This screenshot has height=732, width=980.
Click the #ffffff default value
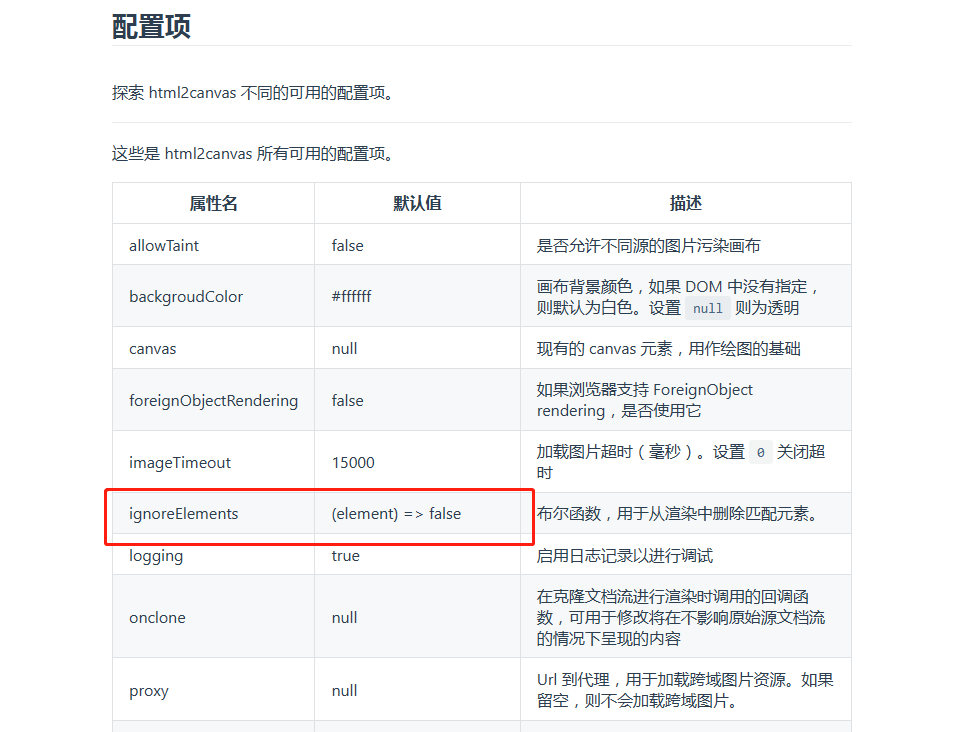pos(351,296)
